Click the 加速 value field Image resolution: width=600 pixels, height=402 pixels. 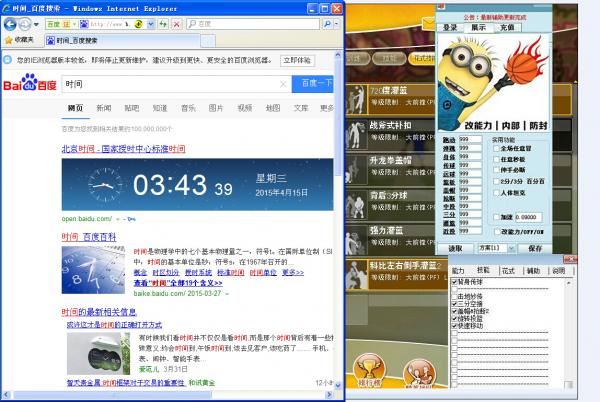click(528, 217)
